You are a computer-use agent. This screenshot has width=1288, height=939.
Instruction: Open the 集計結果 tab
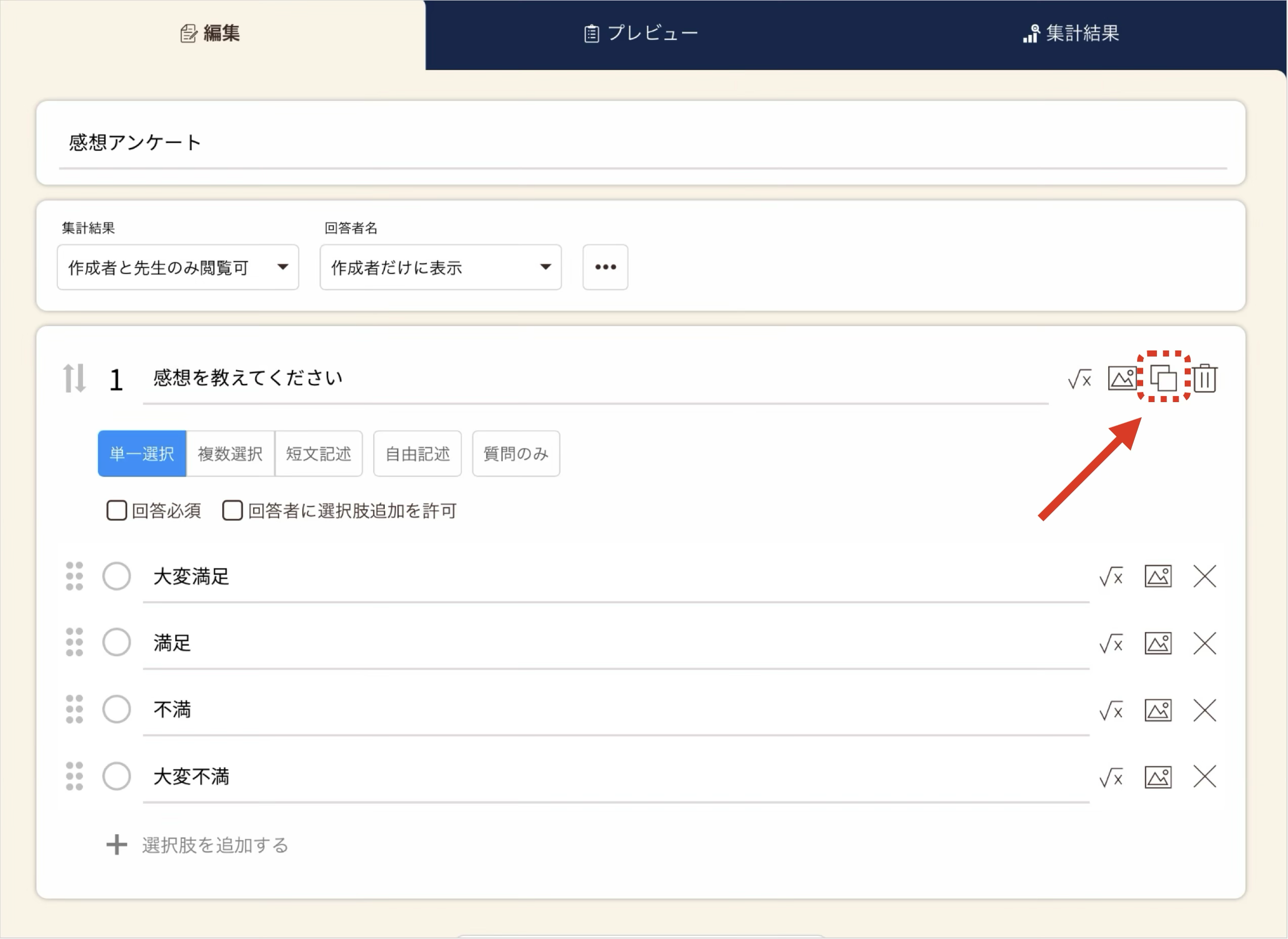coord(1071,33)
